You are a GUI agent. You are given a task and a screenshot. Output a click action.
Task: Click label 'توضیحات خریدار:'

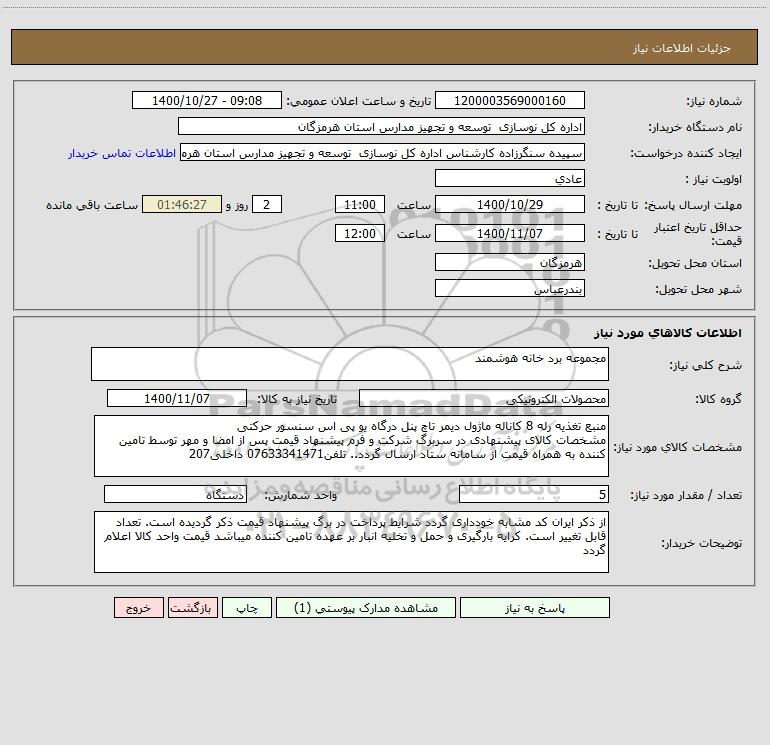coord(702,544)
